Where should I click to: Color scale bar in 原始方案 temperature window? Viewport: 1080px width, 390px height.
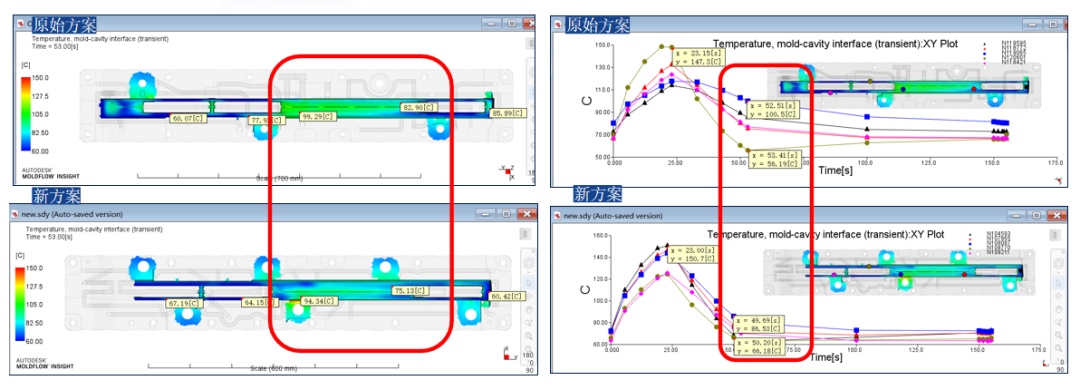coord(24,114)
